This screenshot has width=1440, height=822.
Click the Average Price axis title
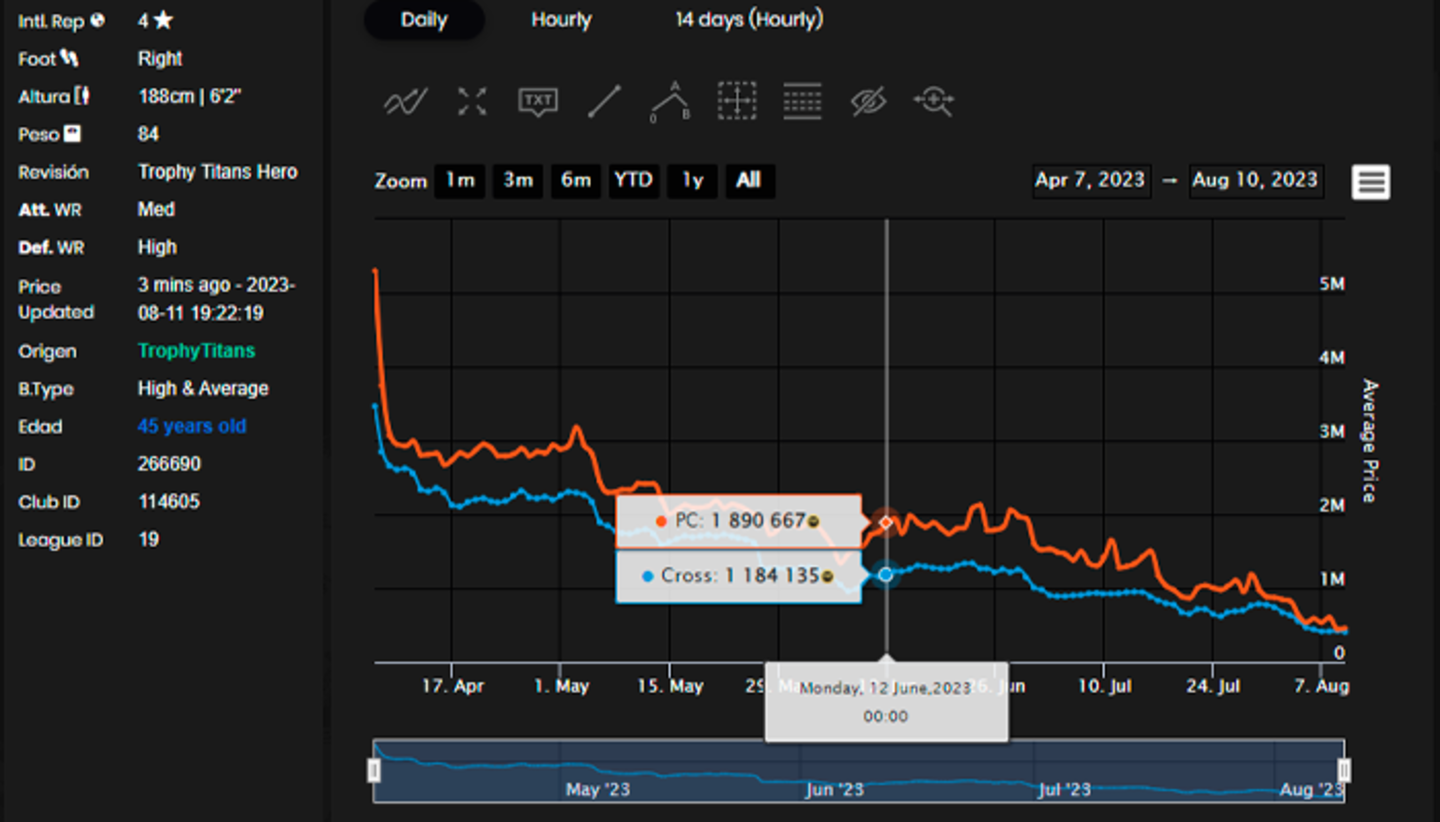coord(1370,441)
